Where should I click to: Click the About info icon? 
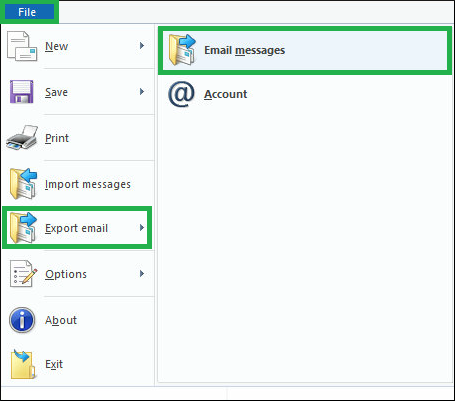pos(22,320)
